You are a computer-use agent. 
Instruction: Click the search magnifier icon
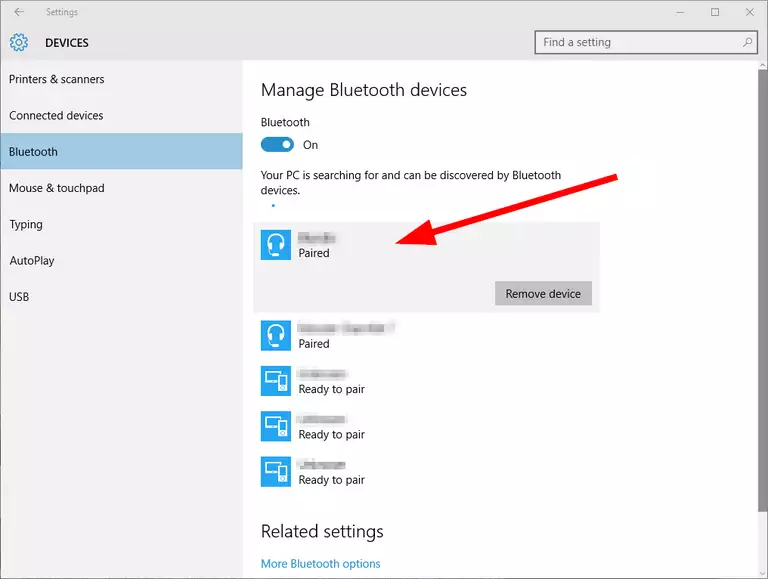coord(748,43)
